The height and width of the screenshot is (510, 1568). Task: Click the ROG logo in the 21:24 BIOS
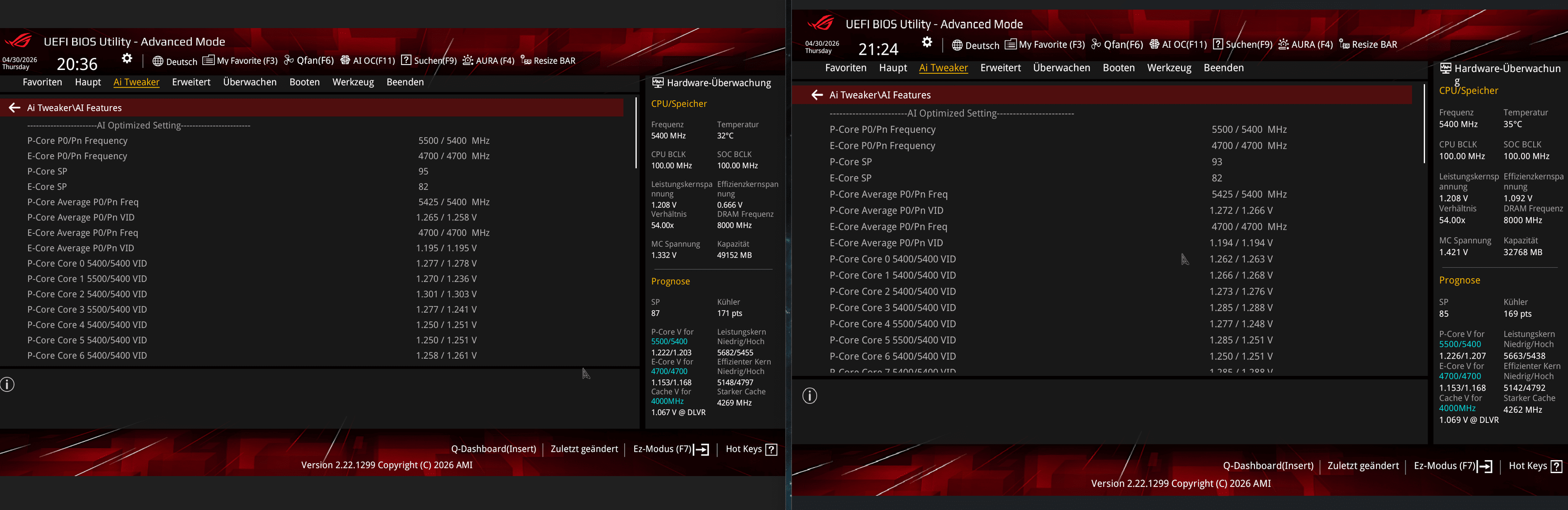(x=820, y=24)
